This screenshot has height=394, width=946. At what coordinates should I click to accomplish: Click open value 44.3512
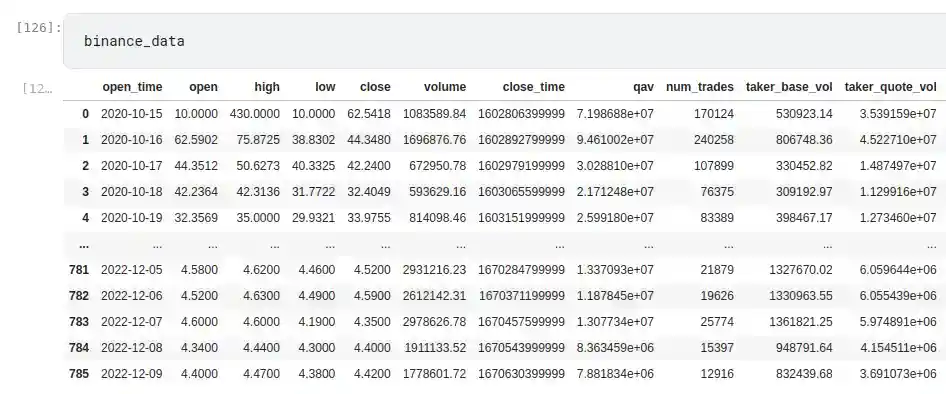pos(196,165)
